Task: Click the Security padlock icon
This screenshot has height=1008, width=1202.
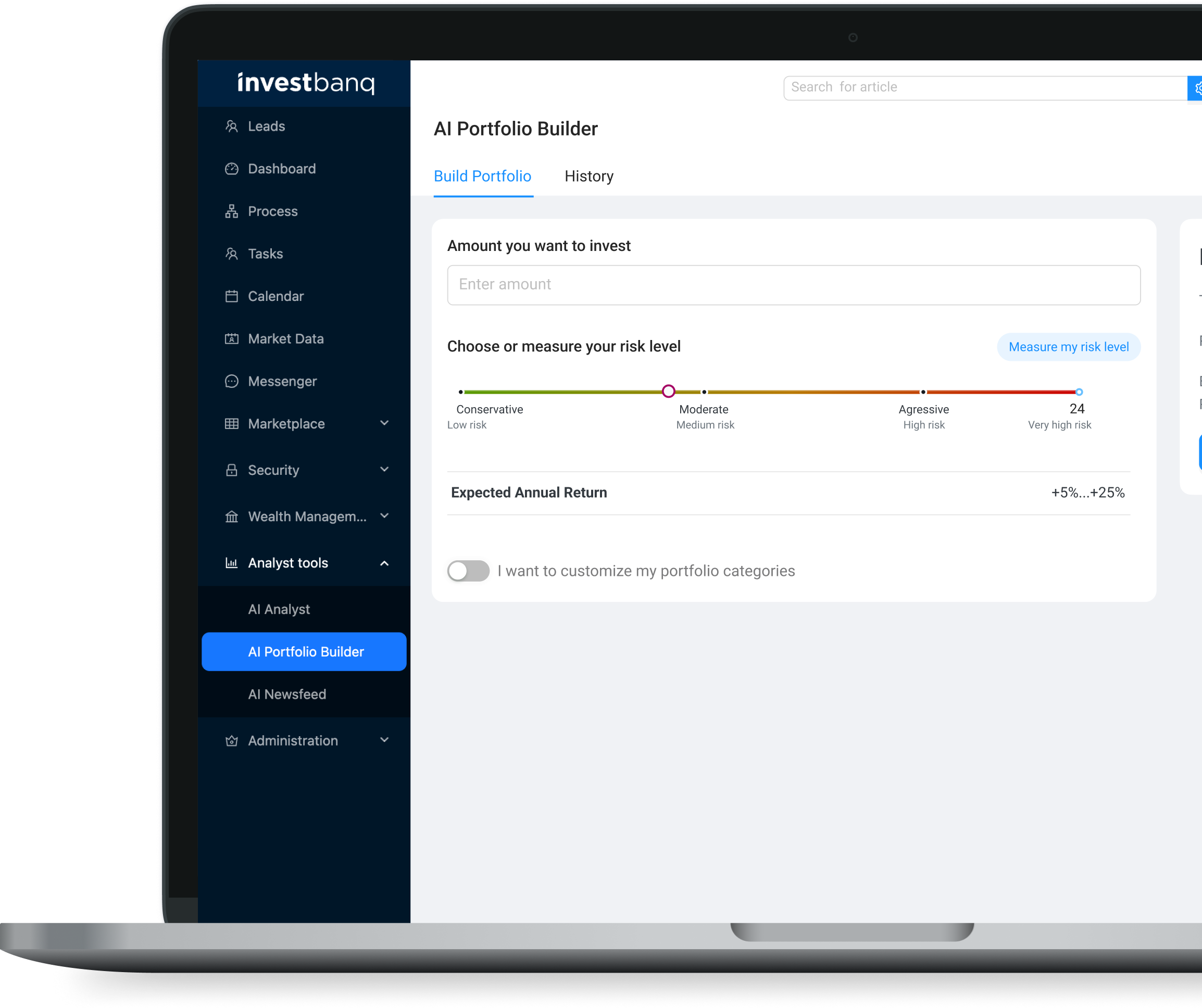Action: (231, 470)
